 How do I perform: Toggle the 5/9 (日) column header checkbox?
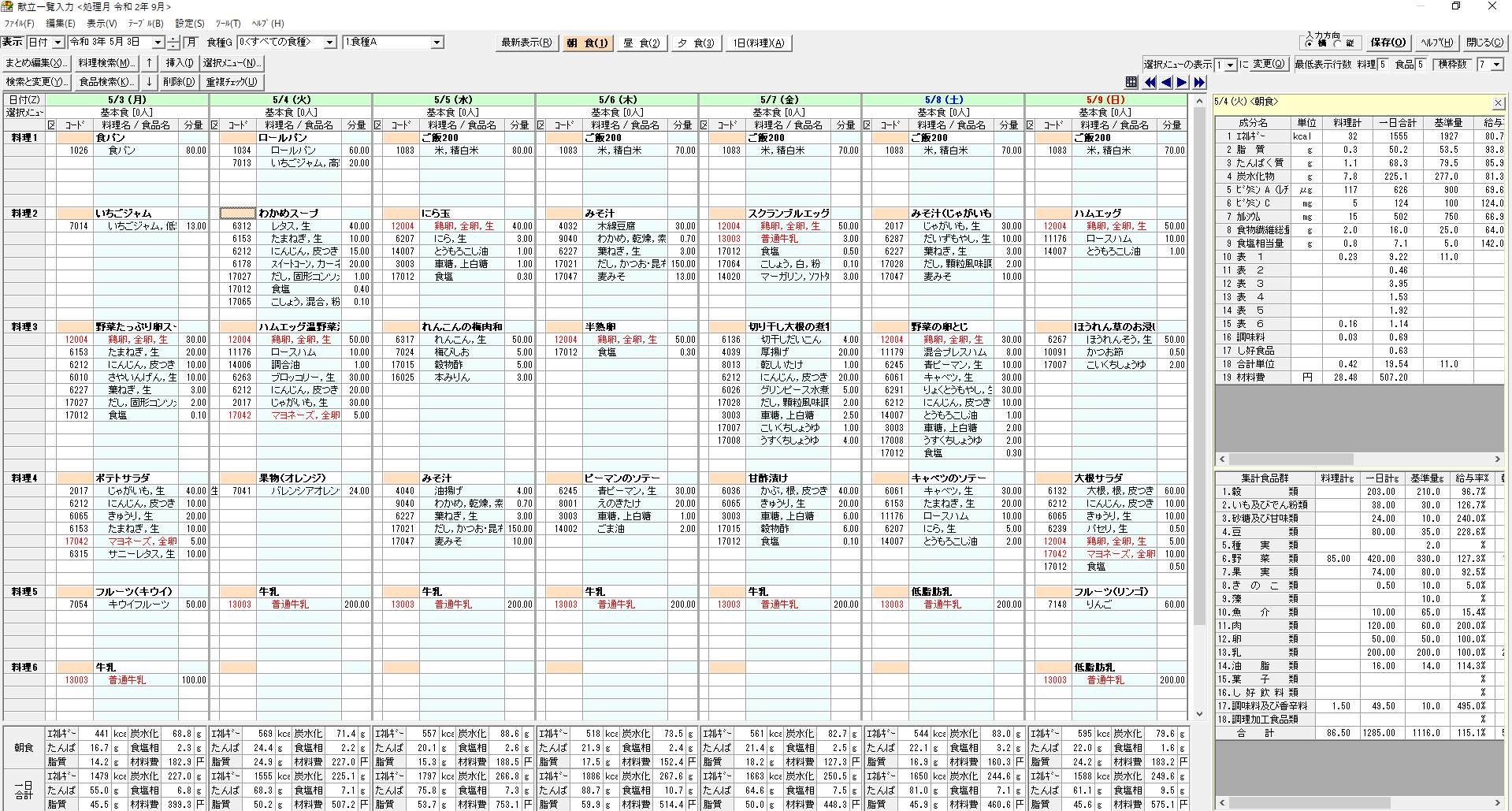tap(1030, 125)
